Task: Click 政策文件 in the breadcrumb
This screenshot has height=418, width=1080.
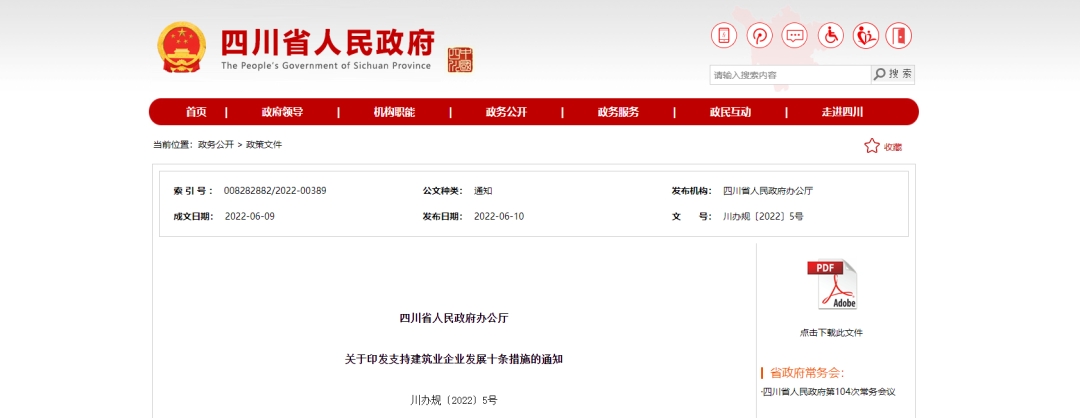Action: click(x=264, y=145)
